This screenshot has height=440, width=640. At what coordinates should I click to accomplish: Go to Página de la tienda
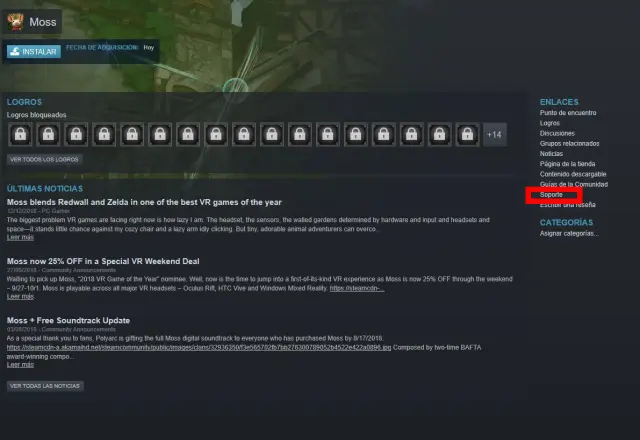pos(567,164)
